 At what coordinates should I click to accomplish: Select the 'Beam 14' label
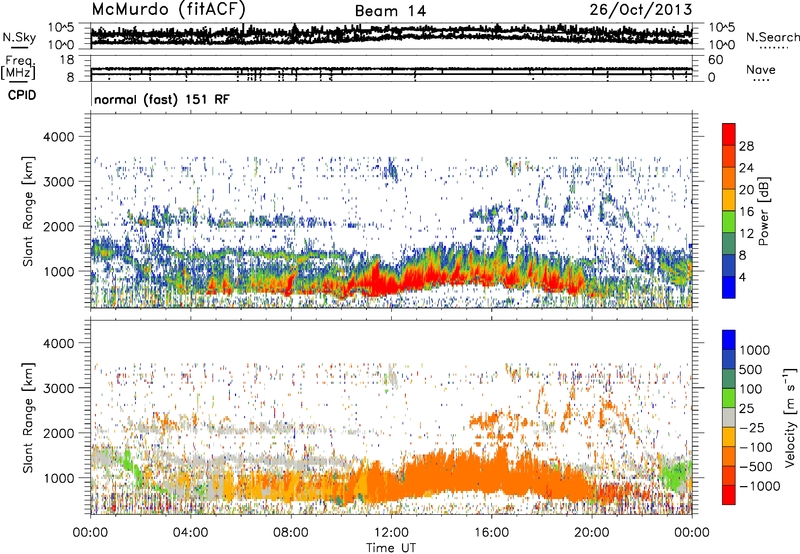[x=390, y=11]
